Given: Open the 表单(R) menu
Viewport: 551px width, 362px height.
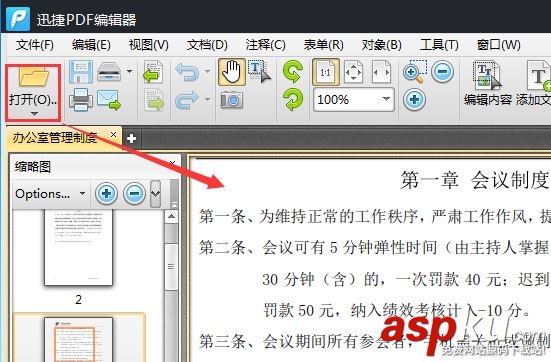Looking at the screenshot, I should [x=324, y=45].
